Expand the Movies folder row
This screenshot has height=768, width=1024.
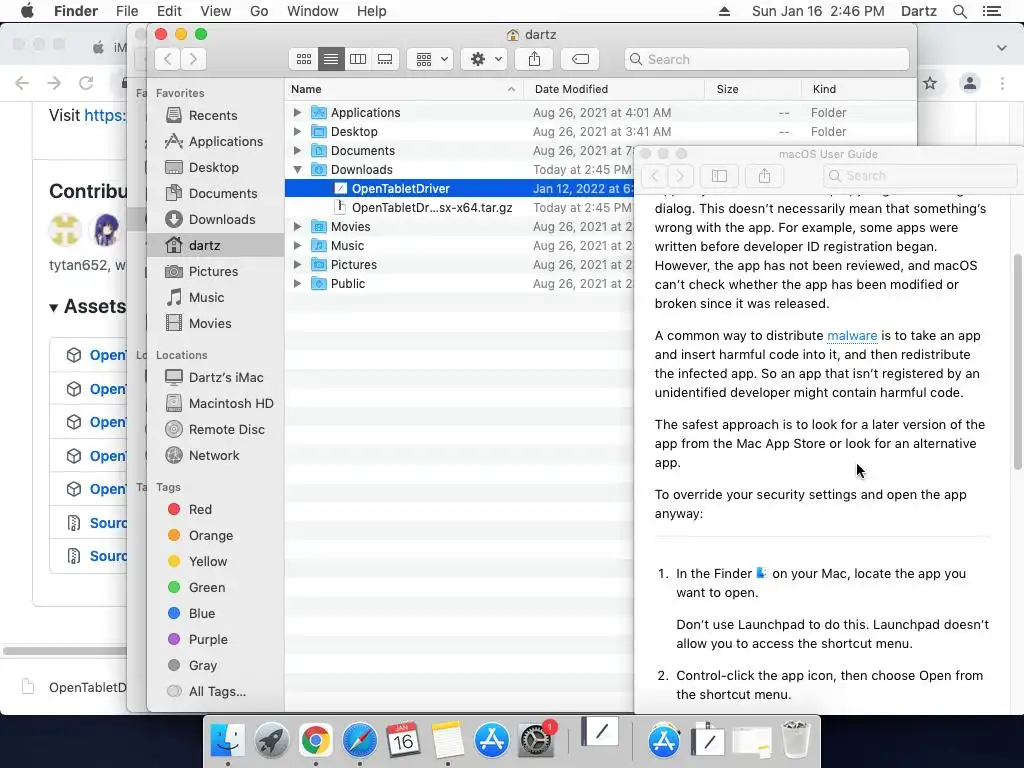pos(297,227)
